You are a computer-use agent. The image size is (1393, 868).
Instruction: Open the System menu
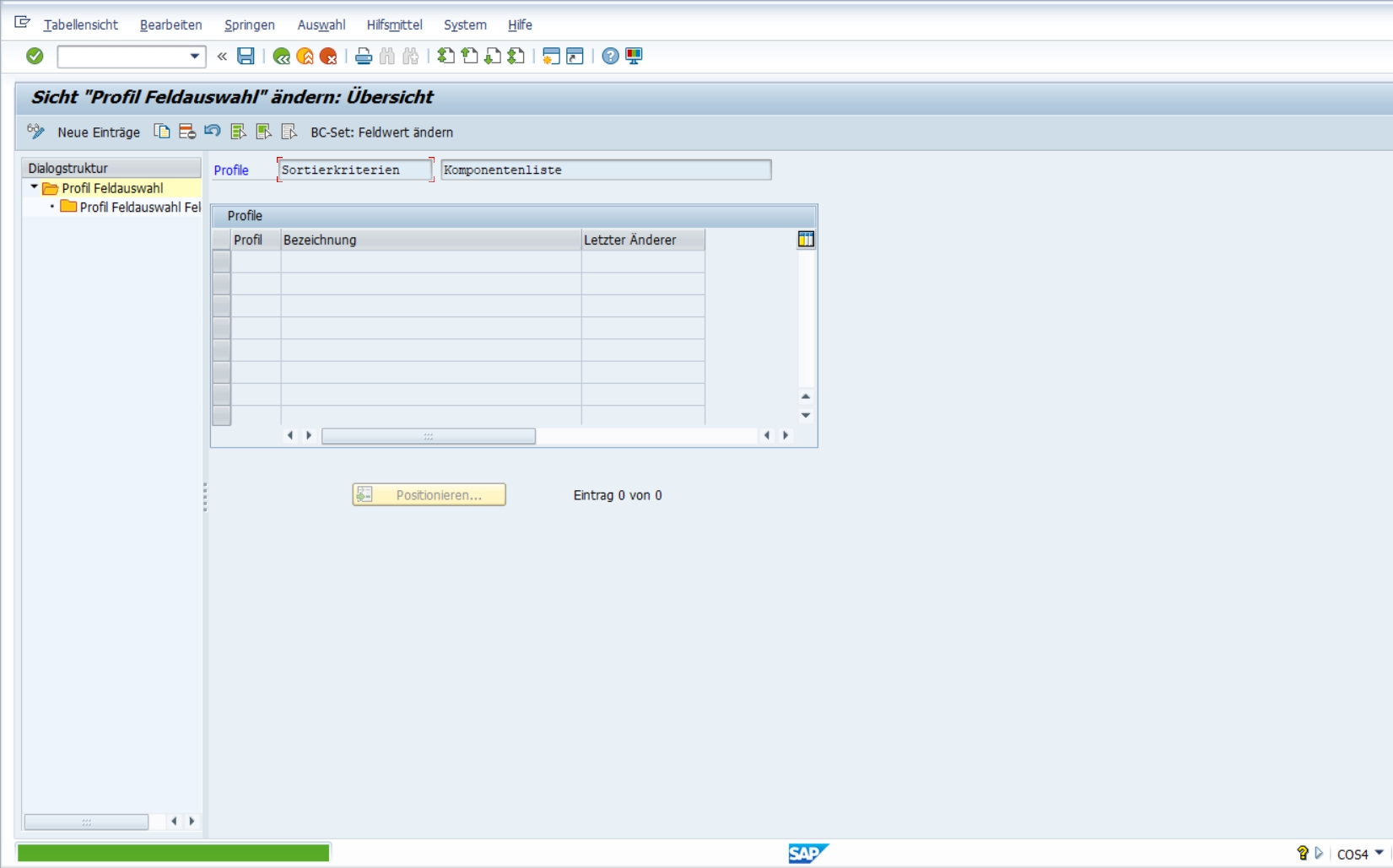(466, 24)
